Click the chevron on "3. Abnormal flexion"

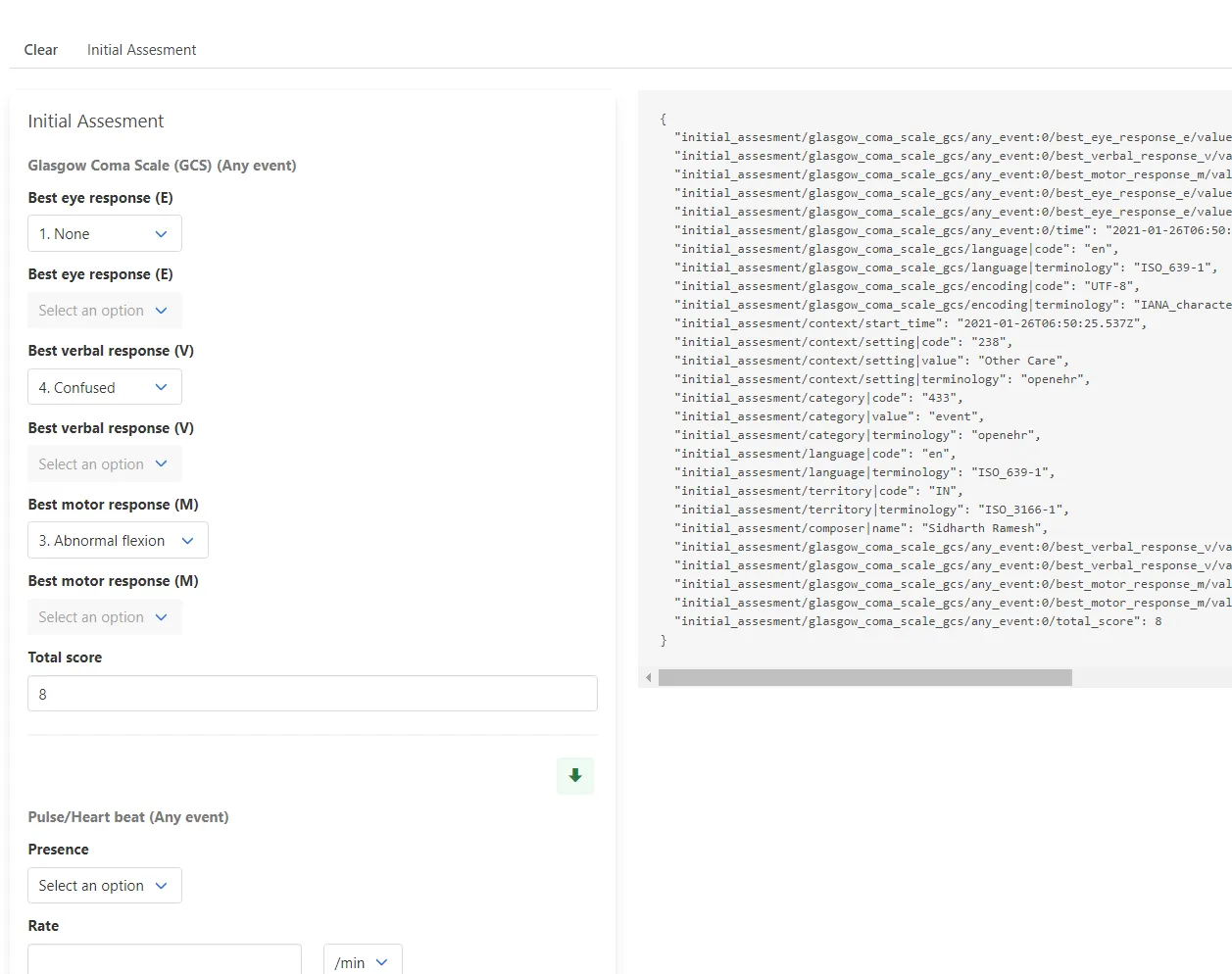(x=189, y=540)
